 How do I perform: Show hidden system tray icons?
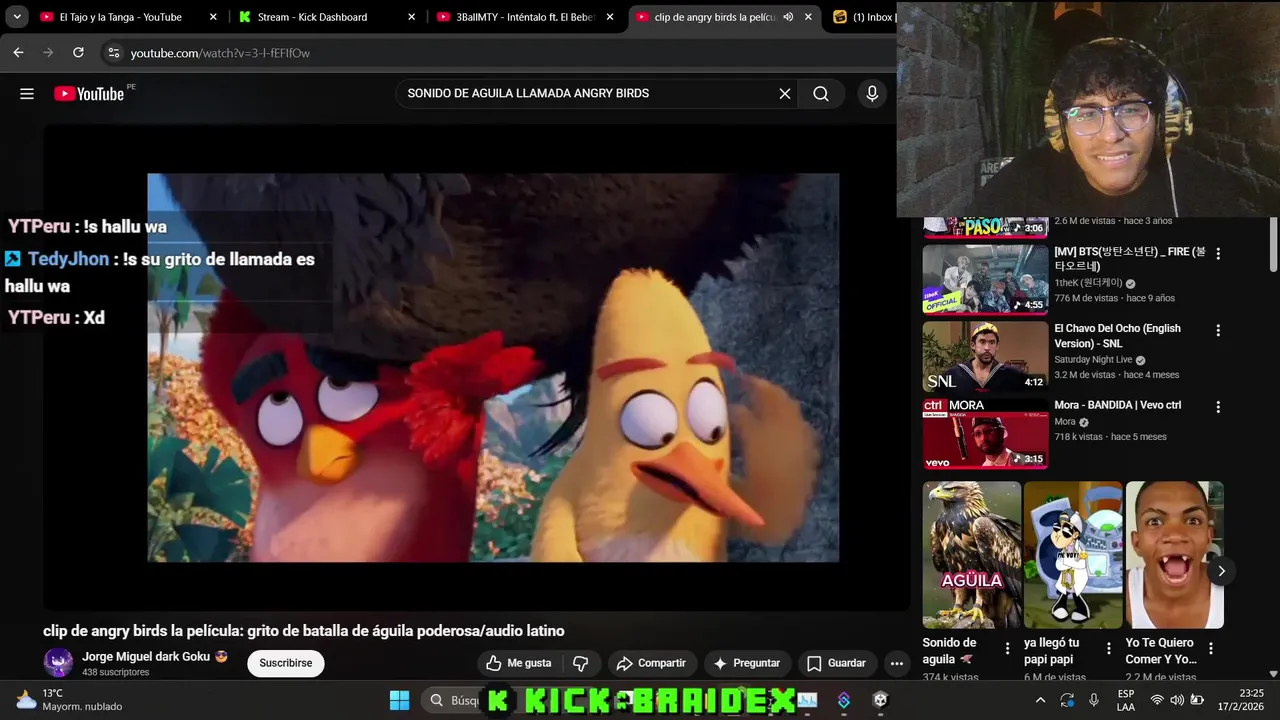pyautogui.click(x=1040, y=700)
